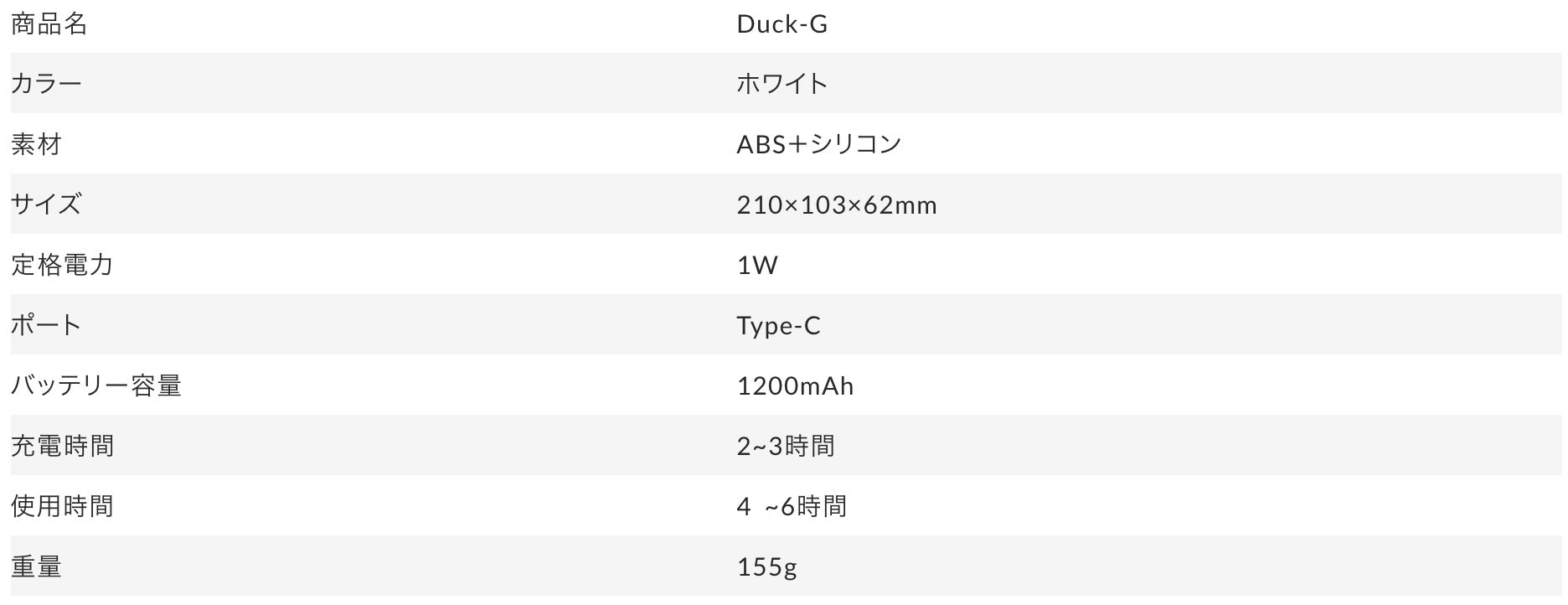Click the バッテリー容量 label

pyautogui.click(x=96, y=385)
